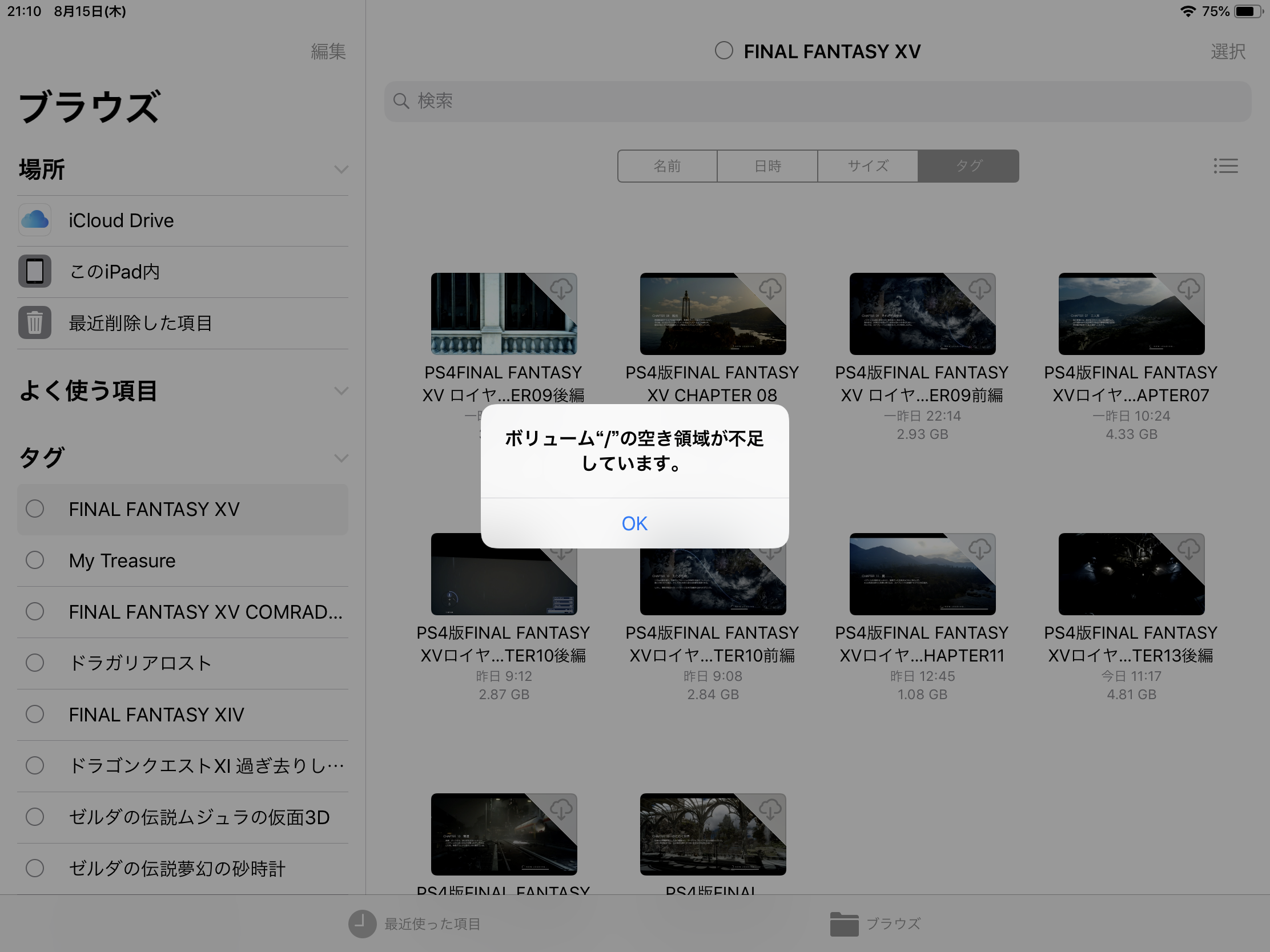Click the iCloud Drive cloud icon

pyautogui.click(x=34, y=220)
